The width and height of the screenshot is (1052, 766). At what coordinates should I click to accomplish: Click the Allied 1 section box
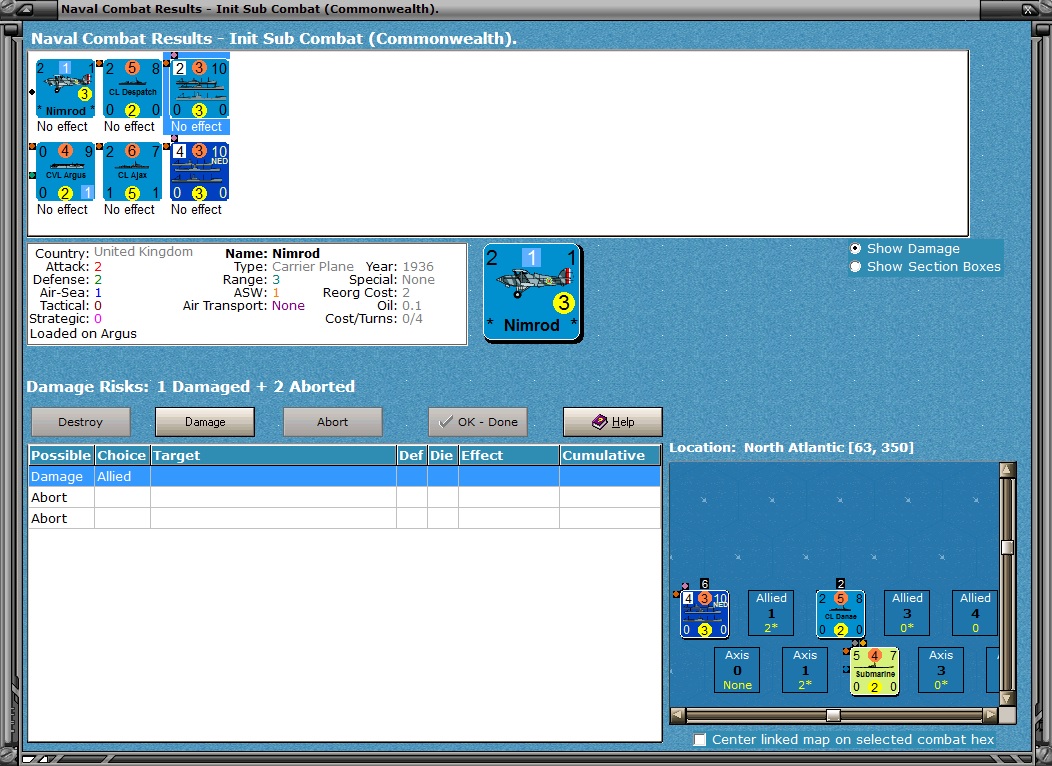click(772, 613)
